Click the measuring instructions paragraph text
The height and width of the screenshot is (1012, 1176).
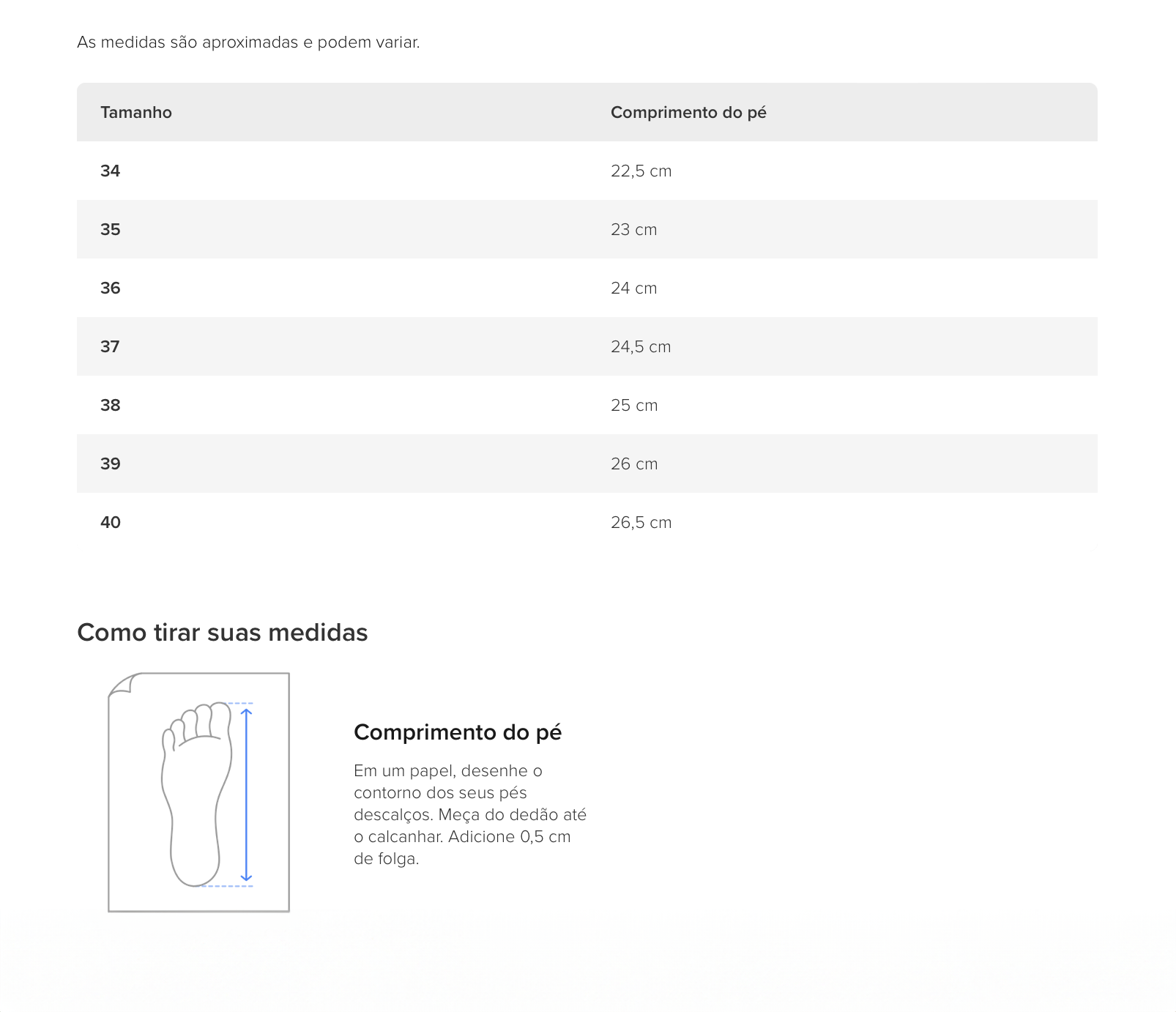point(470,814)
